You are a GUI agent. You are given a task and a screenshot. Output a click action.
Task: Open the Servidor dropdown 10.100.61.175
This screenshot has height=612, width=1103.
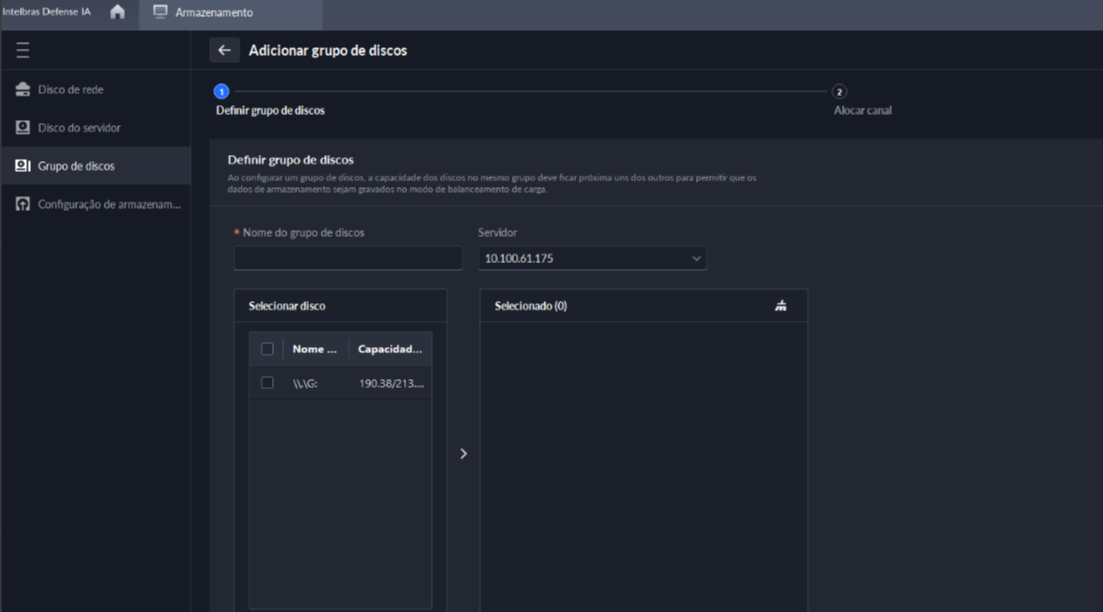click(592, 258)
